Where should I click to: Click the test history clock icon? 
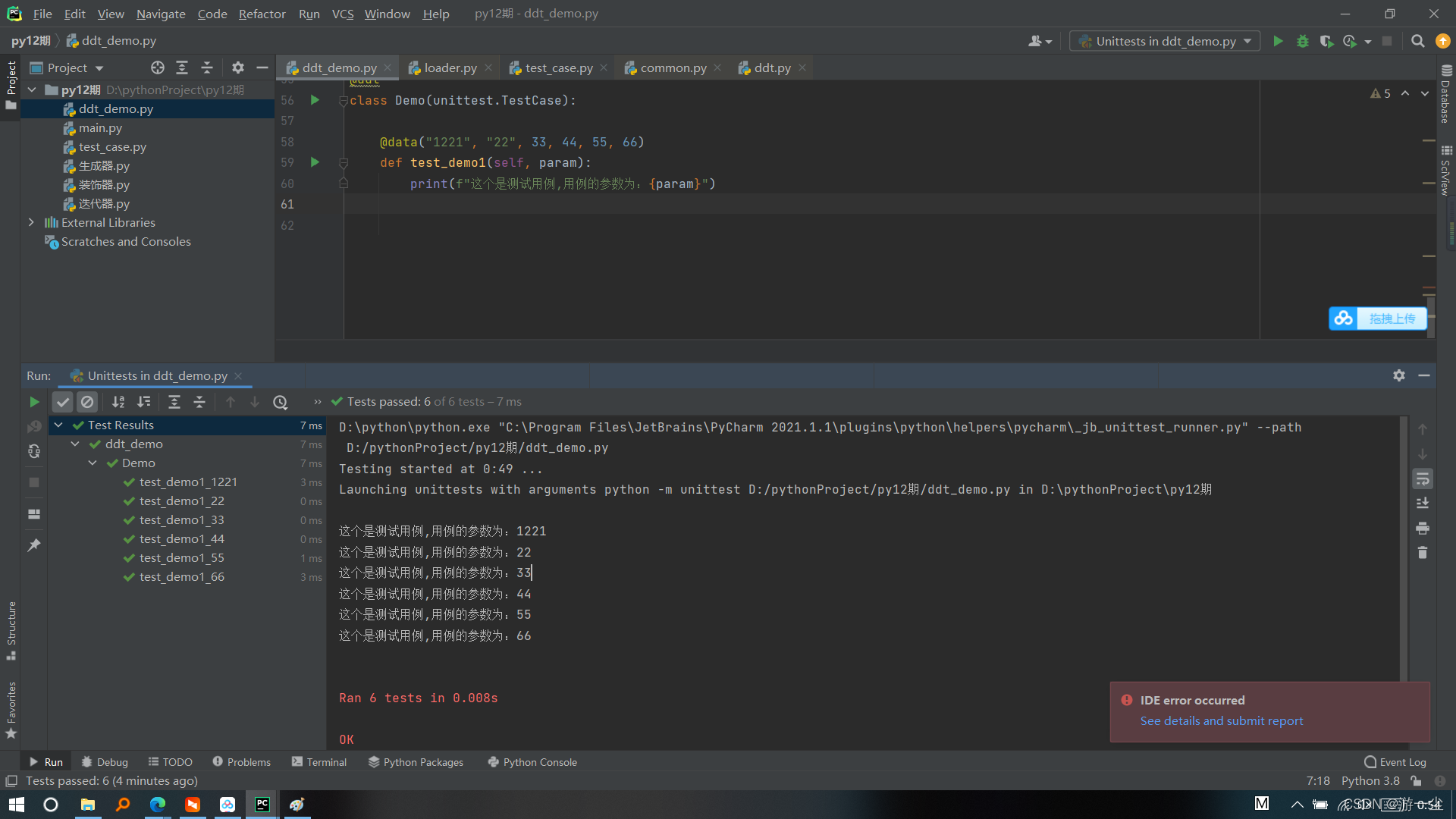(x=280, y=402)
